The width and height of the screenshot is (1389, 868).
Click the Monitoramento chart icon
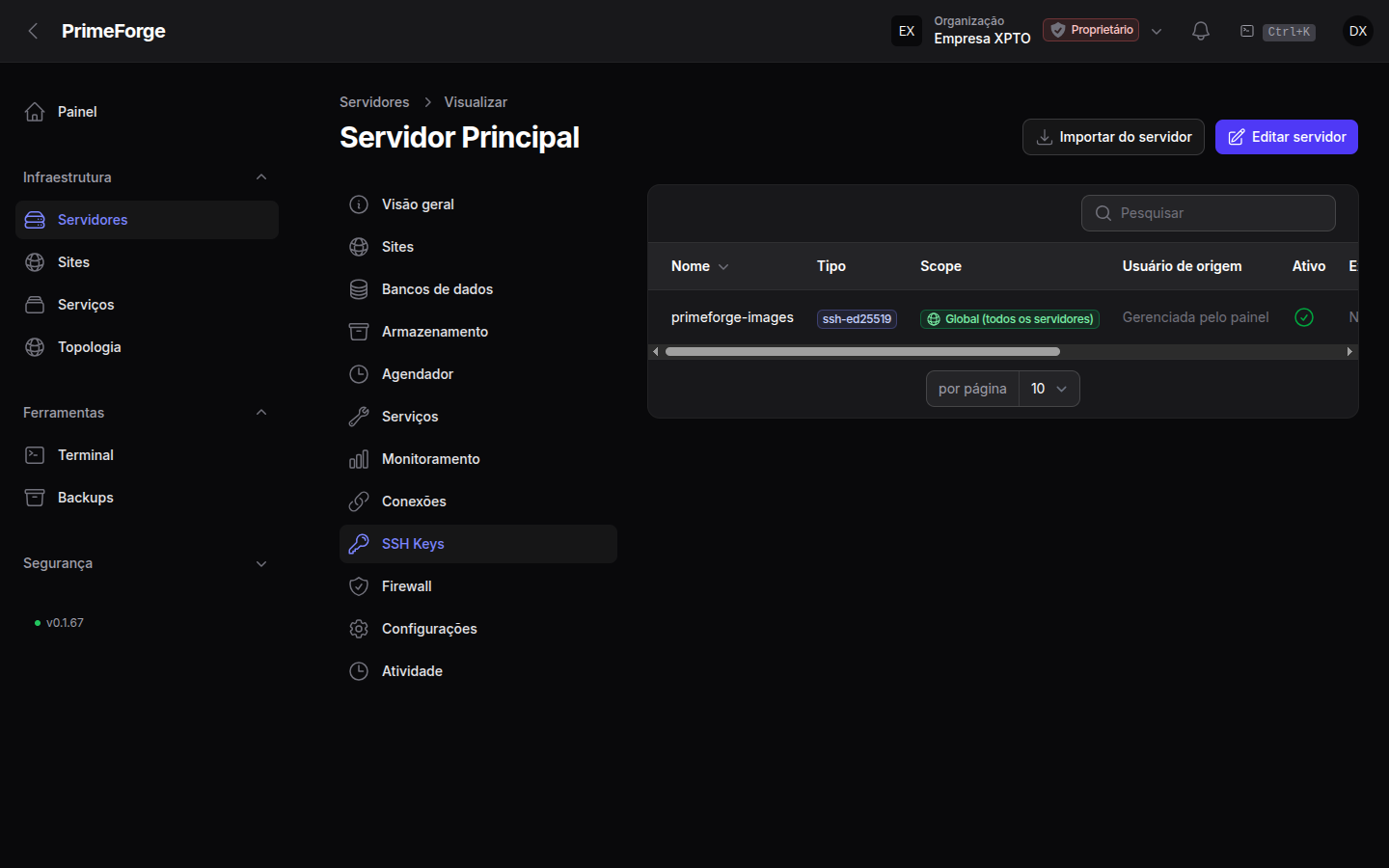click(359, 459)
